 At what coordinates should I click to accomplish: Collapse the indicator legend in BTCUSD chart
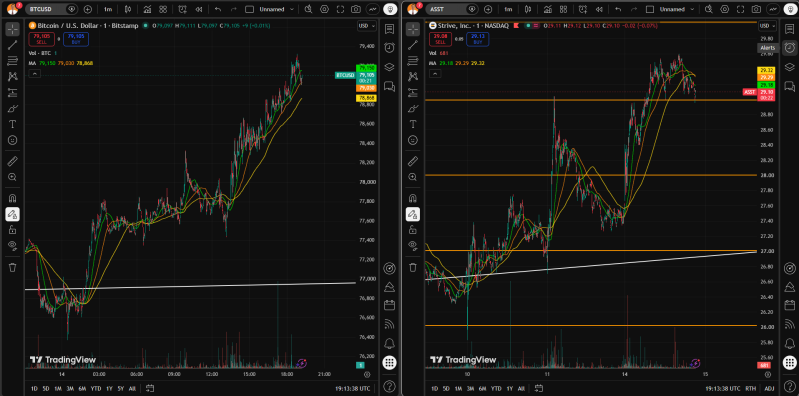[34, 74]
